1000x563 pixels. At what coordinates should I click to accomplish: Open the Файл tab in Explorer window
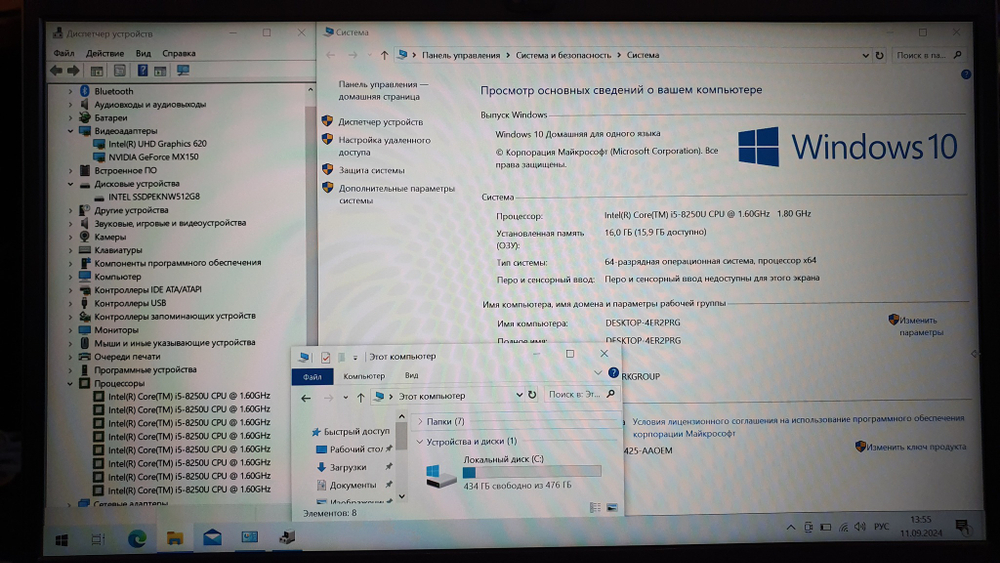coord(312,377)
